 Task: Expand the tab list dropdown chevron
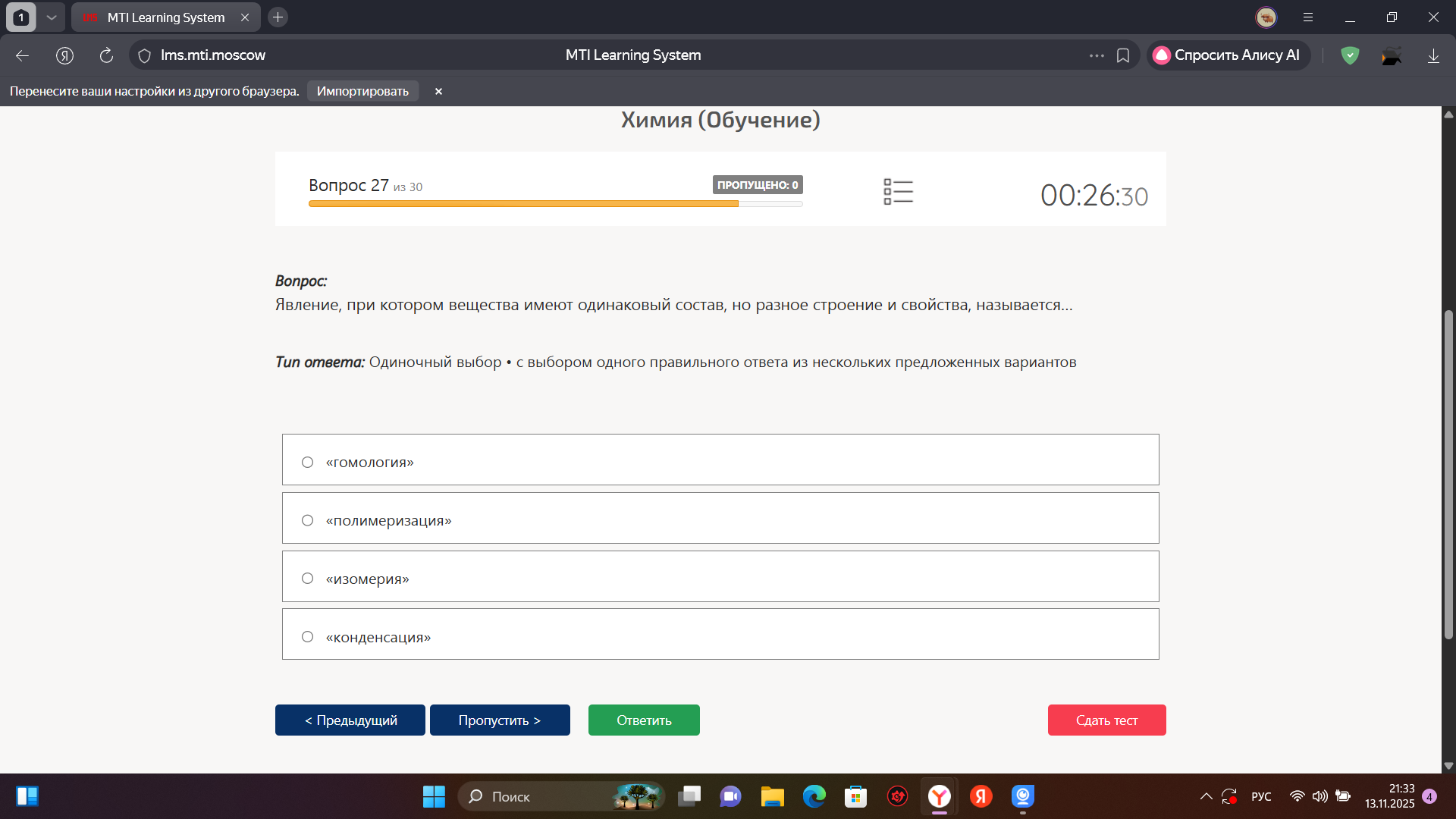coord(52,17)
